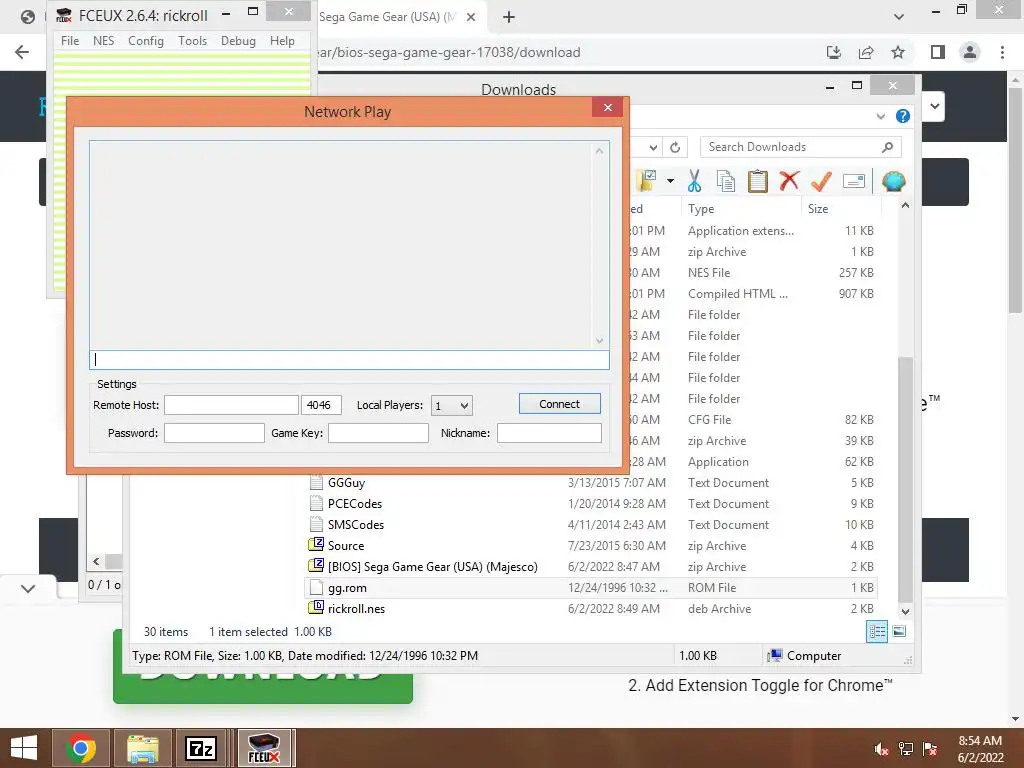Viewport: 1024px width, 768px height.
Task: Open the NES menu in FCEUX
Action: (103, 40)
